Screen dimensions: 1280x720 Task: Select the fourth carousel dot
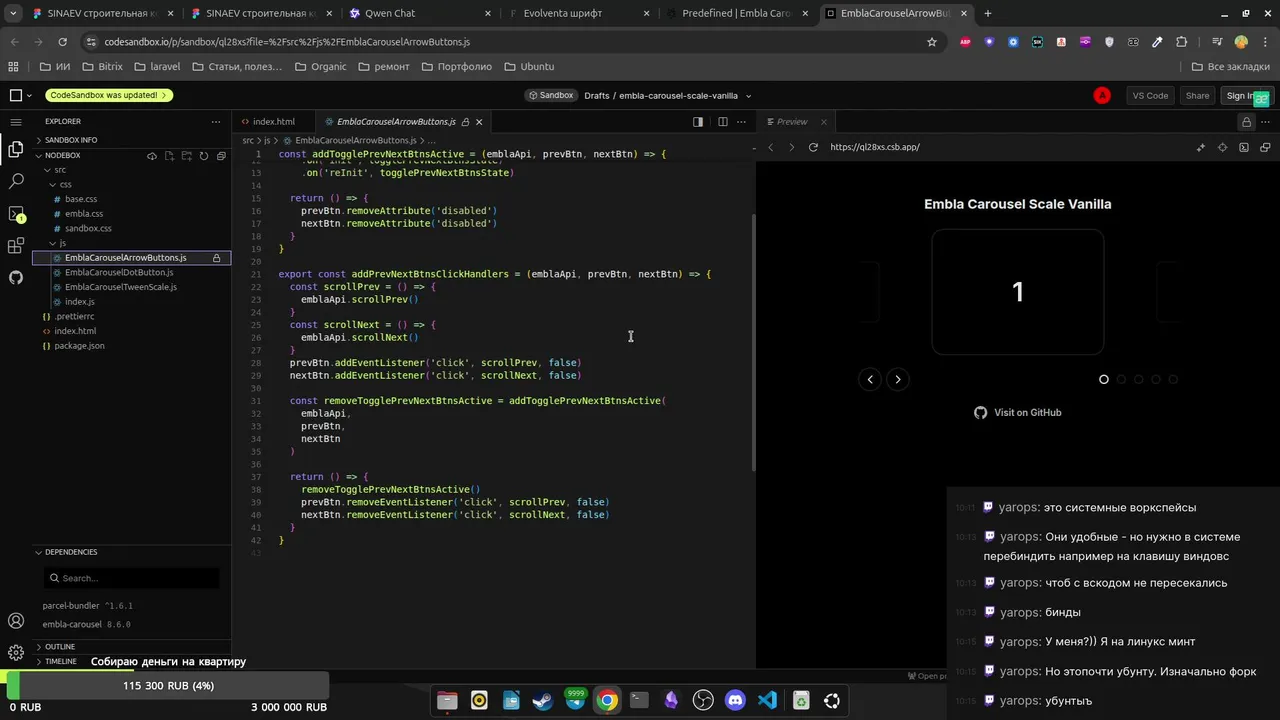(1156, 379)
